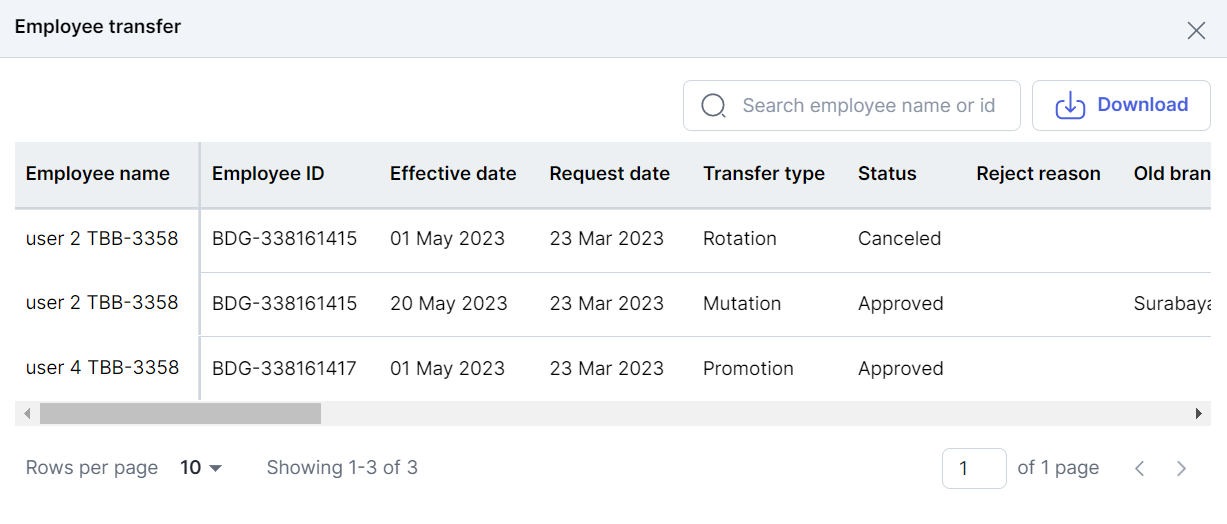Click the Request date column header
The width and height of the screenshot is (1227, 524).
[609, 174]
